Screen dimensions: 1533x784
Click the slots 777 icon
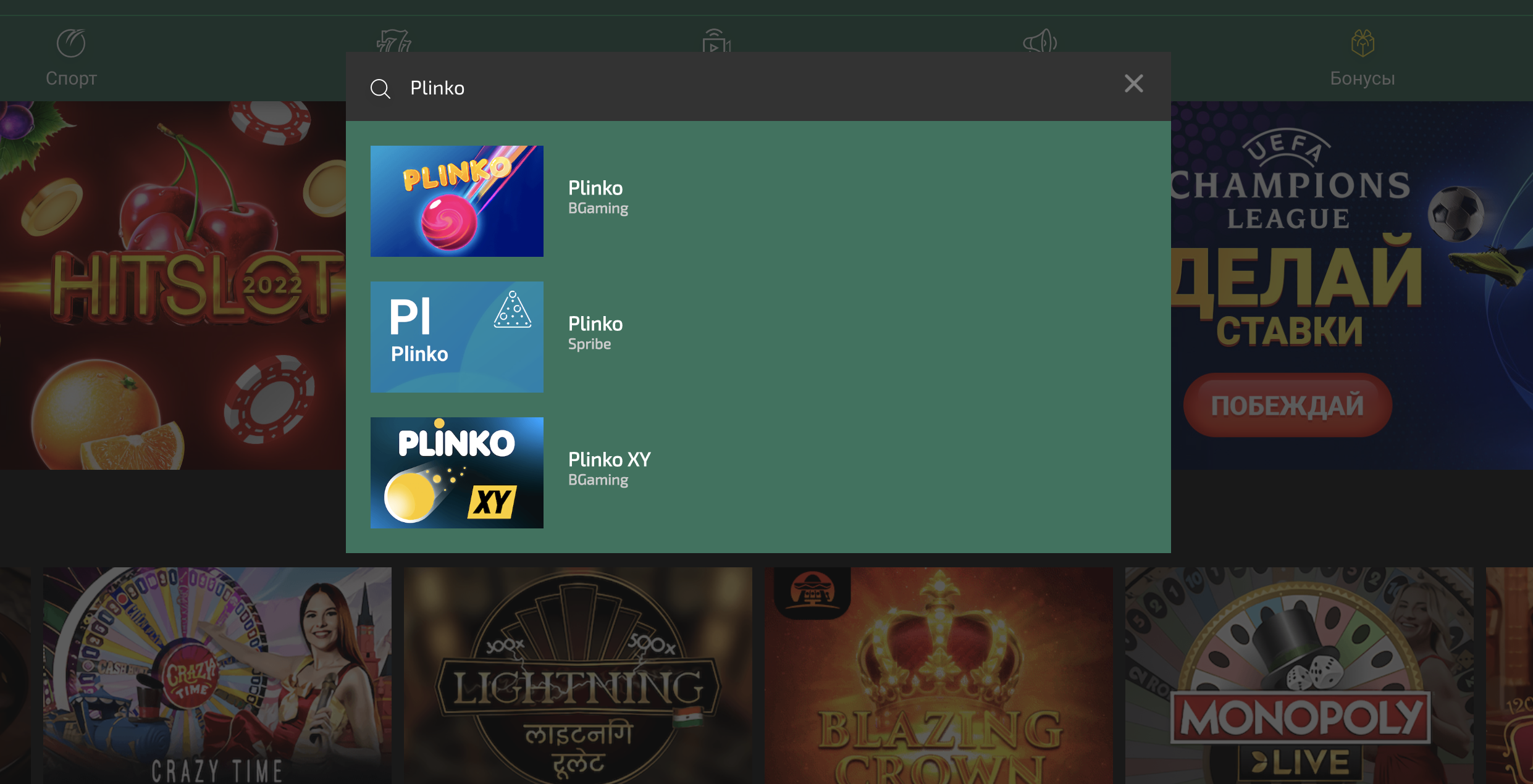(x=394, y=41)
